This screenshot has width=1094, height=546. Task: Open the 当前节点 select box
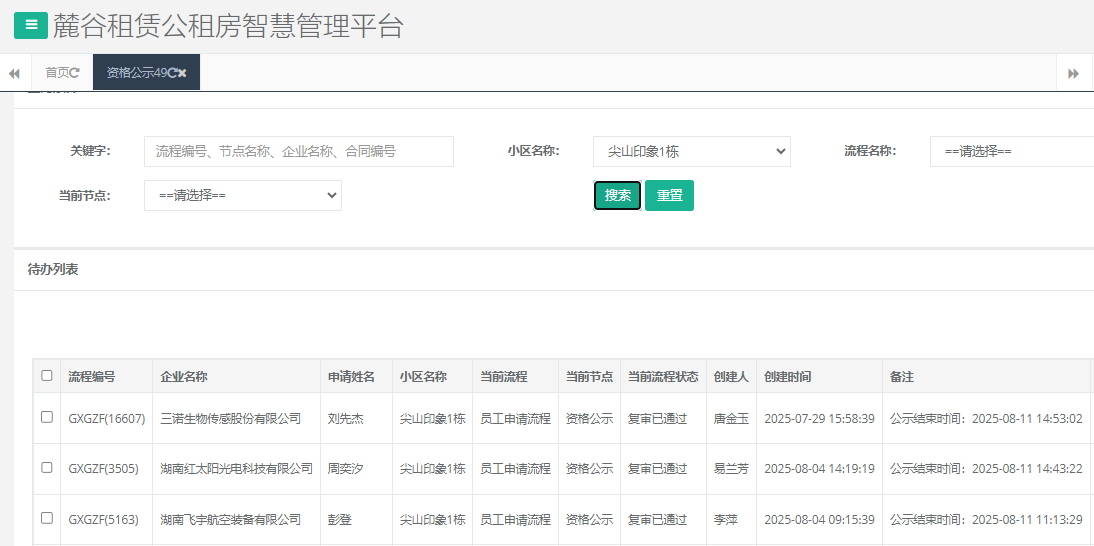tap(243, 196)
